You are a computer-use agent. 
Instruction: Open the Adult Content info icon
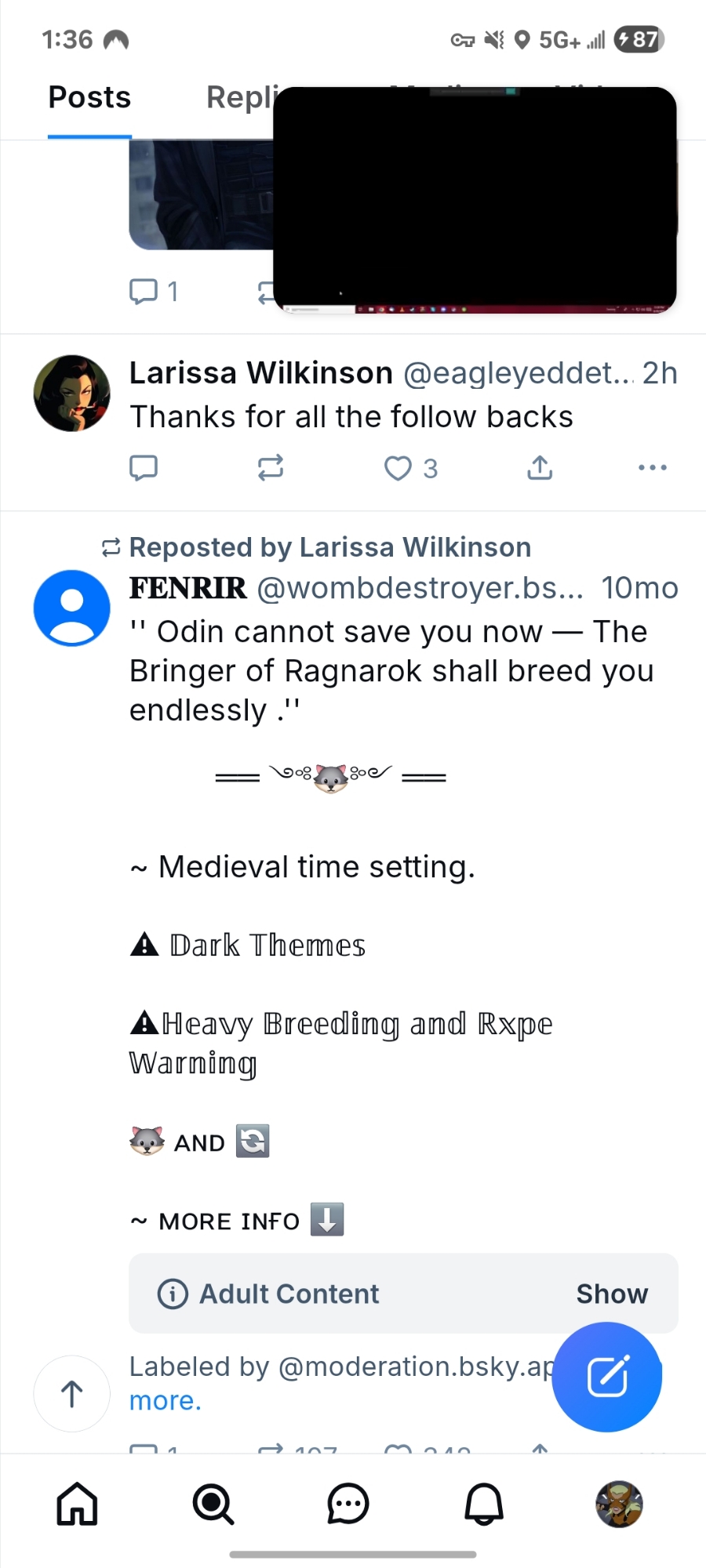(173, 1294)
